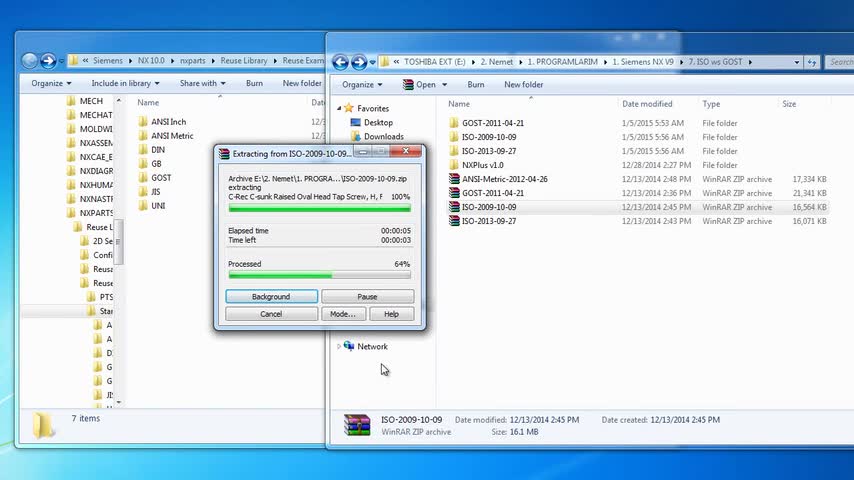Click Burn in the right window toolbar
This screenshot has height=480, width=854.
click(x=475, y=84)
